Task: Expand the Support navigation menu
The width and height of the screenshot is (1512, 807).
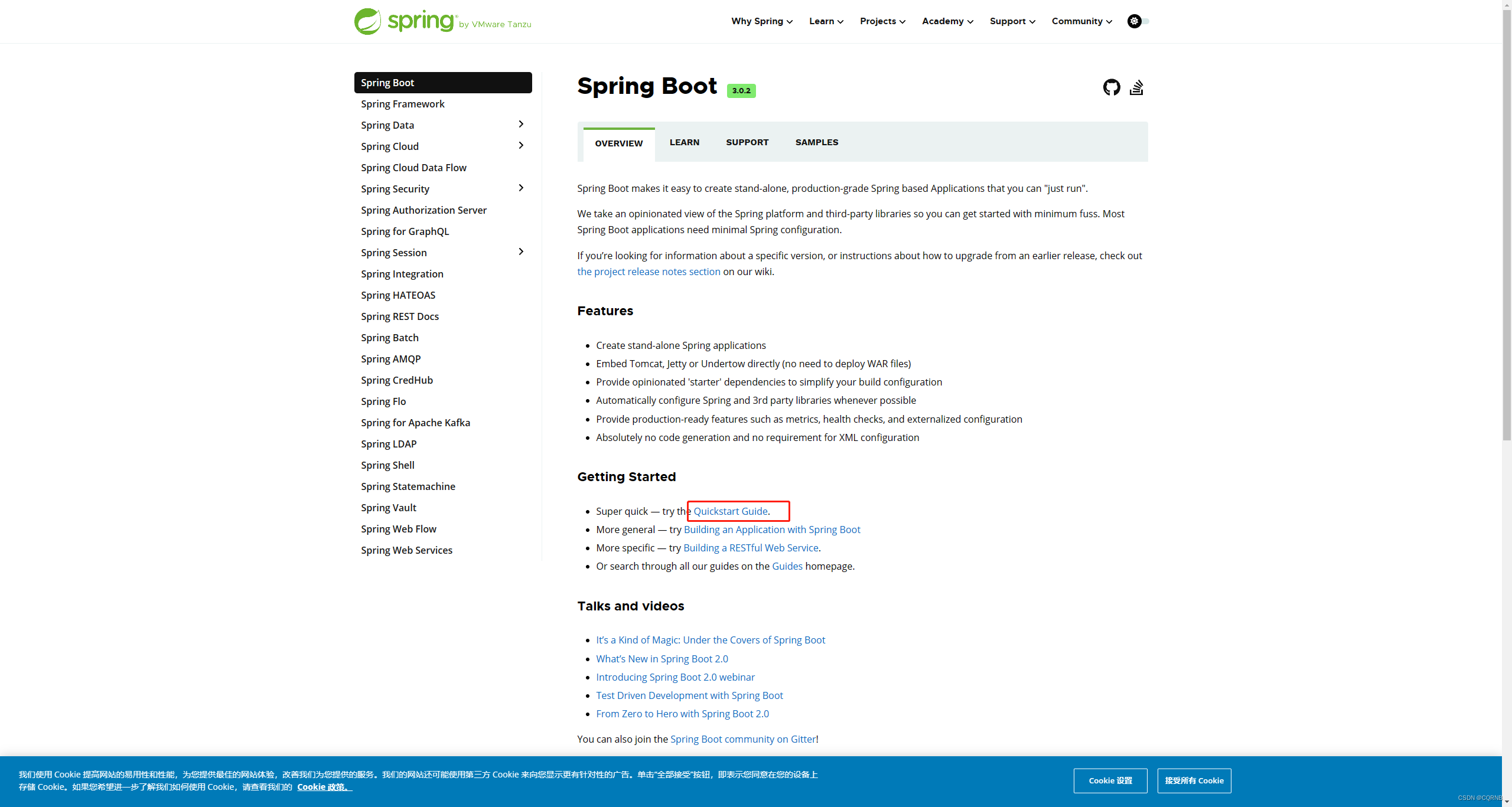Action: pyautogui.click(x=1012, y=21)
